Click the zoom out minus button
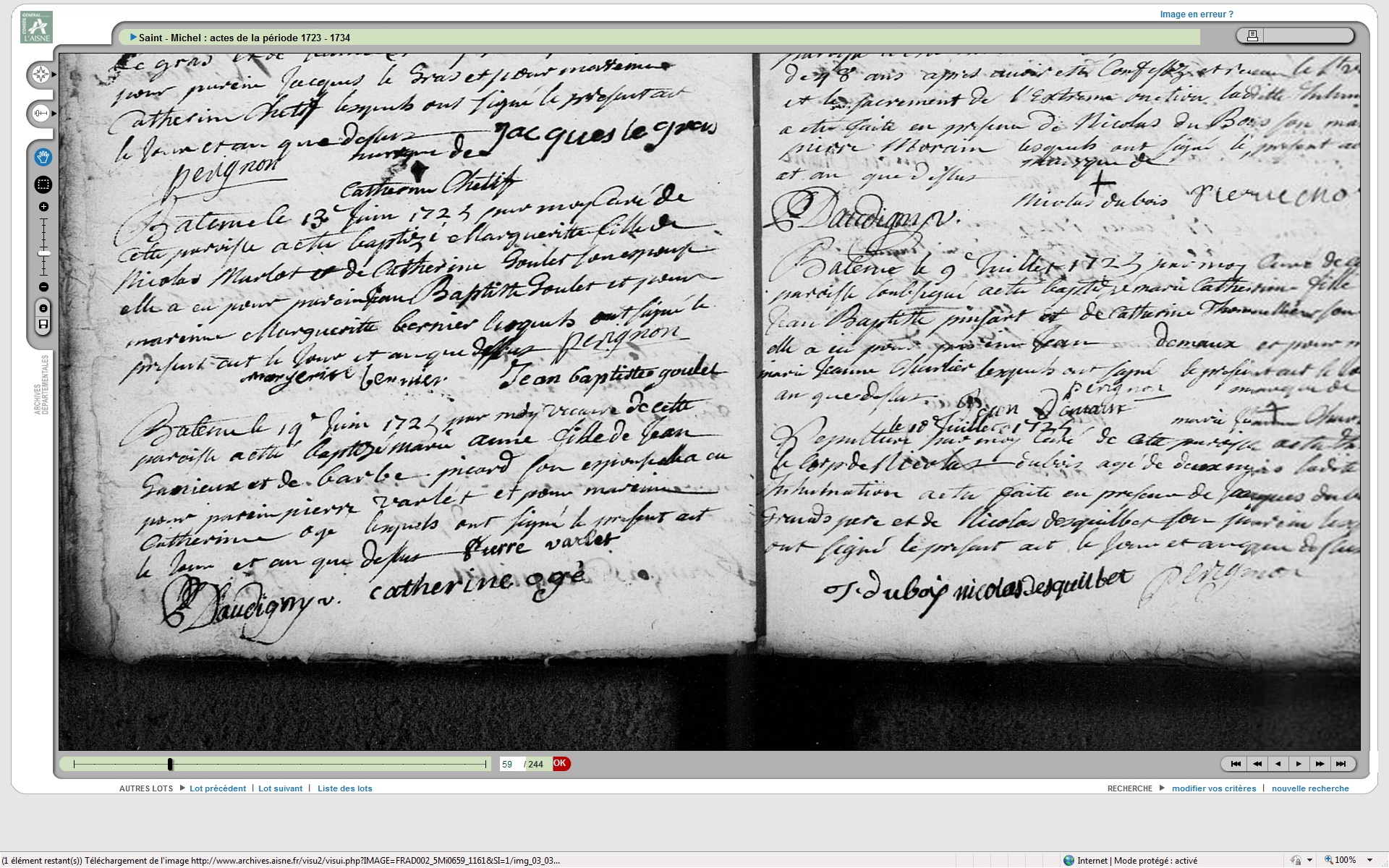The image size is (1389, 868). (x=43, y=287)
